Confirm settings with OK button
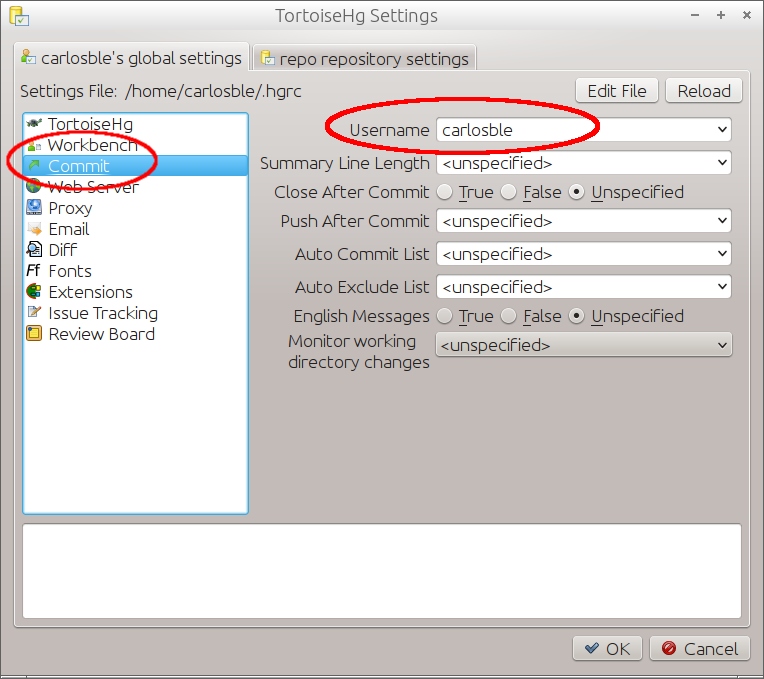This screenshot has height=679, width=764. (607, 649)
